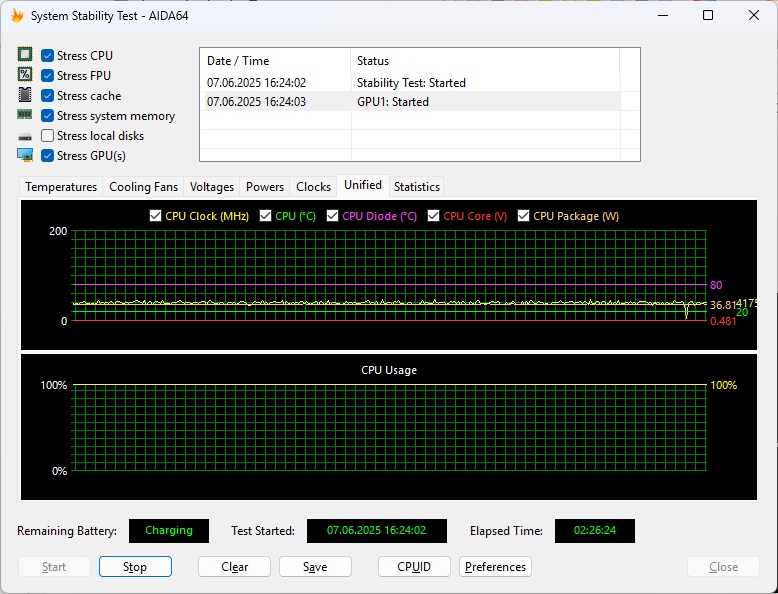Click the Date / Time column header
Screen dimensions: 778x594
[275, 61]
